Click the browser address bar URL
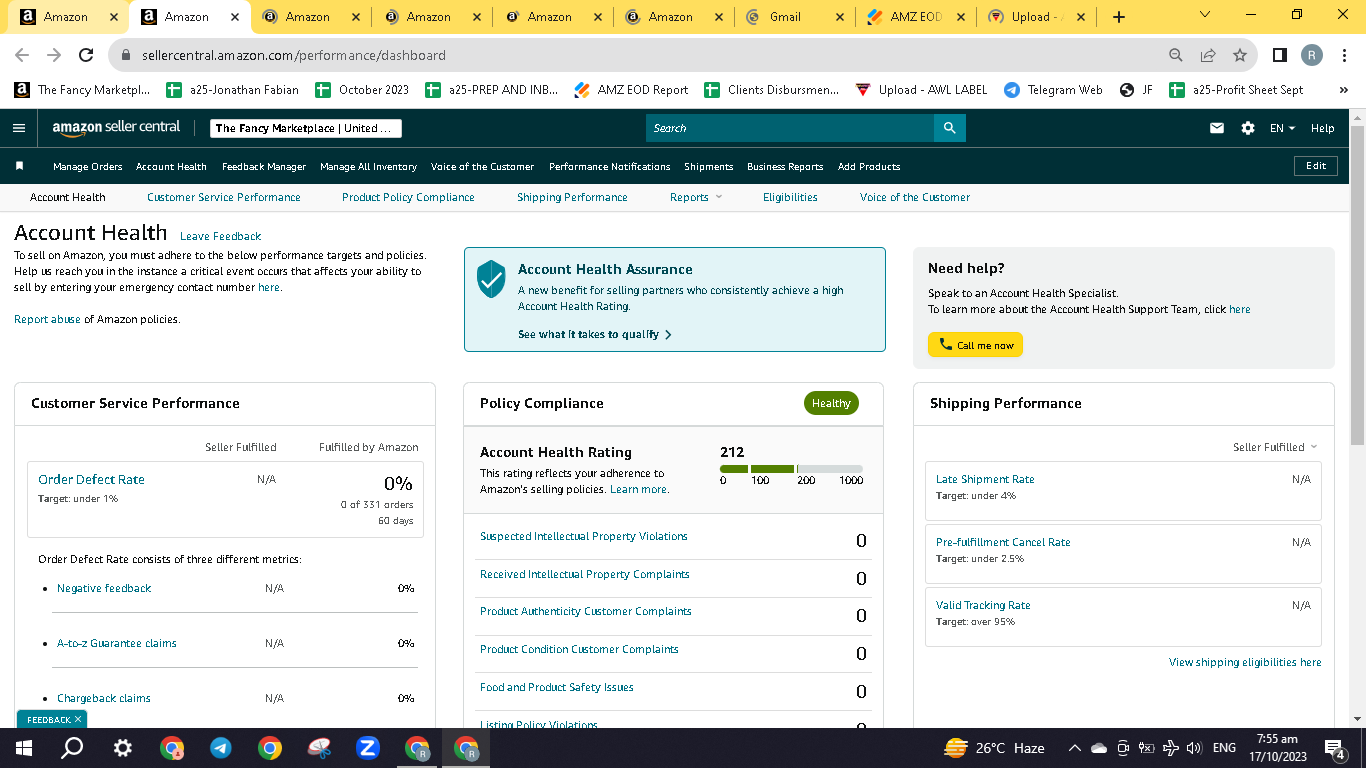This screenshot has height=768, width=1366. tap(294, 55)
